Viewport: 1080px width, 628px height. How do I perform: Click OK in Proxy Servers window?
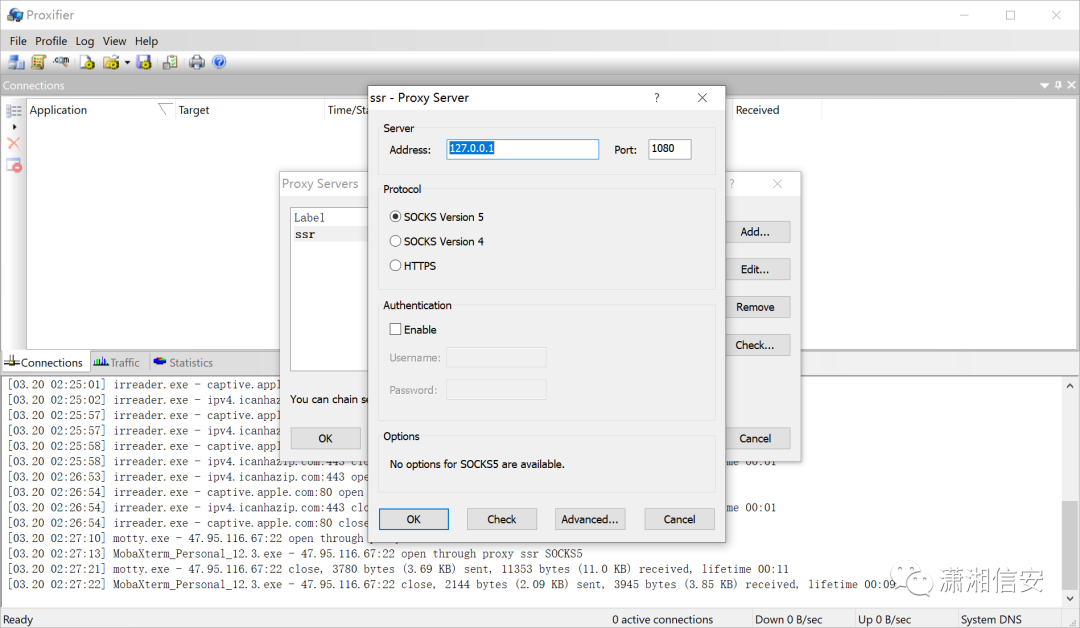325,438
